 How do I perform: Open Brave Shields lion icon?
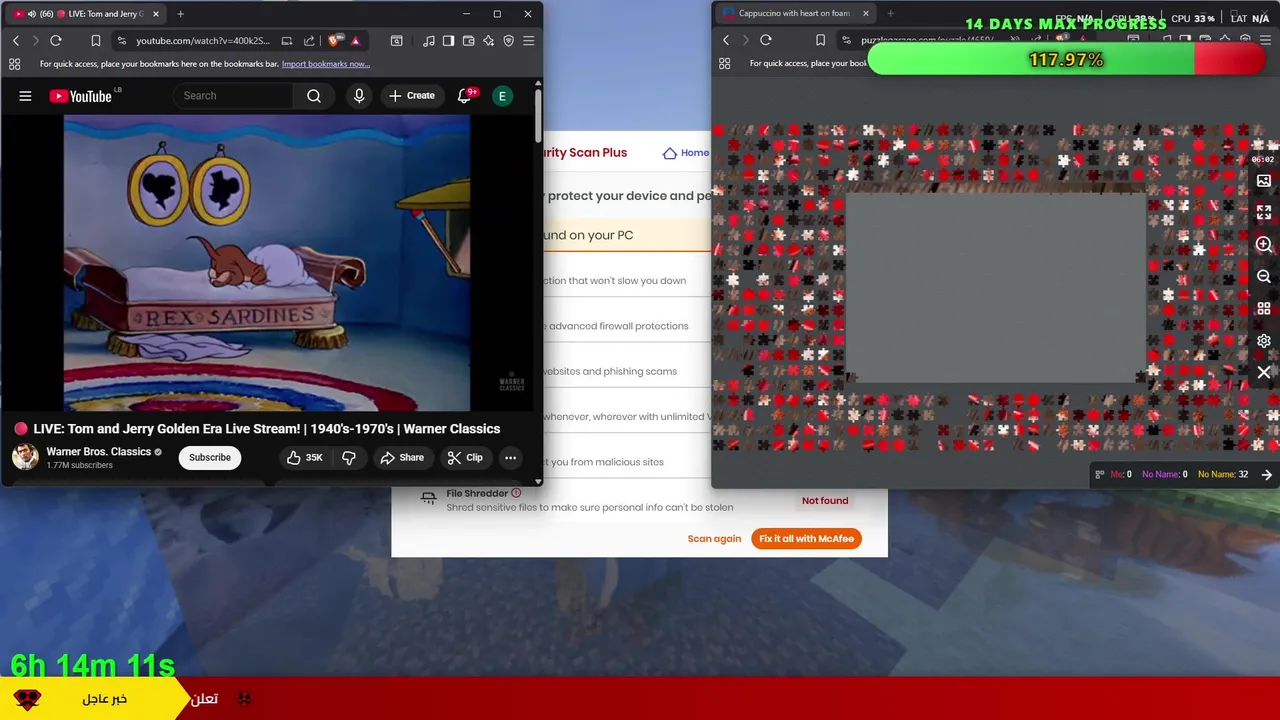(x=335, y=41)
